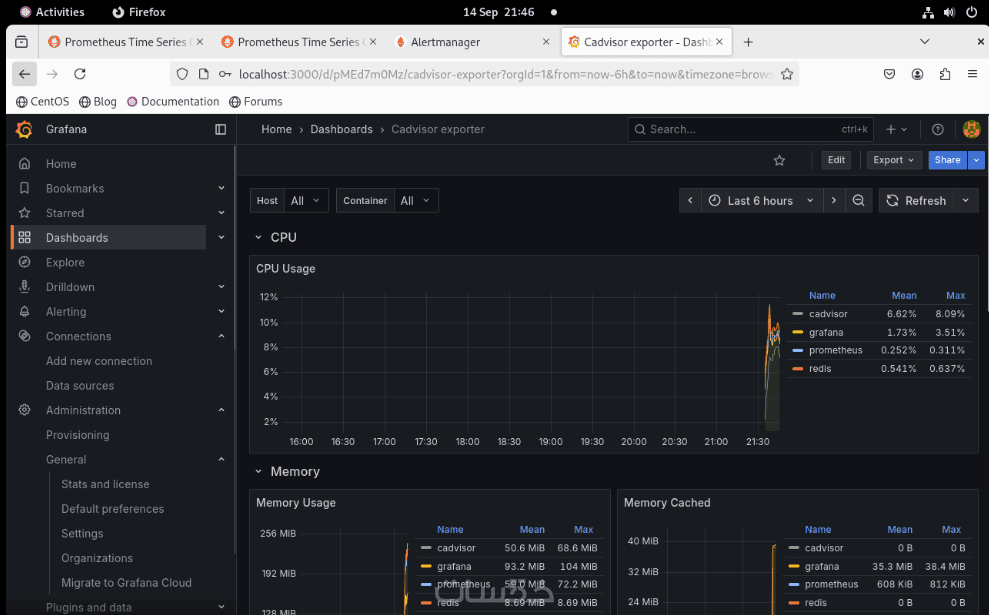Toggle cadvisor series in CPU Usage legend

pos(828,313)
